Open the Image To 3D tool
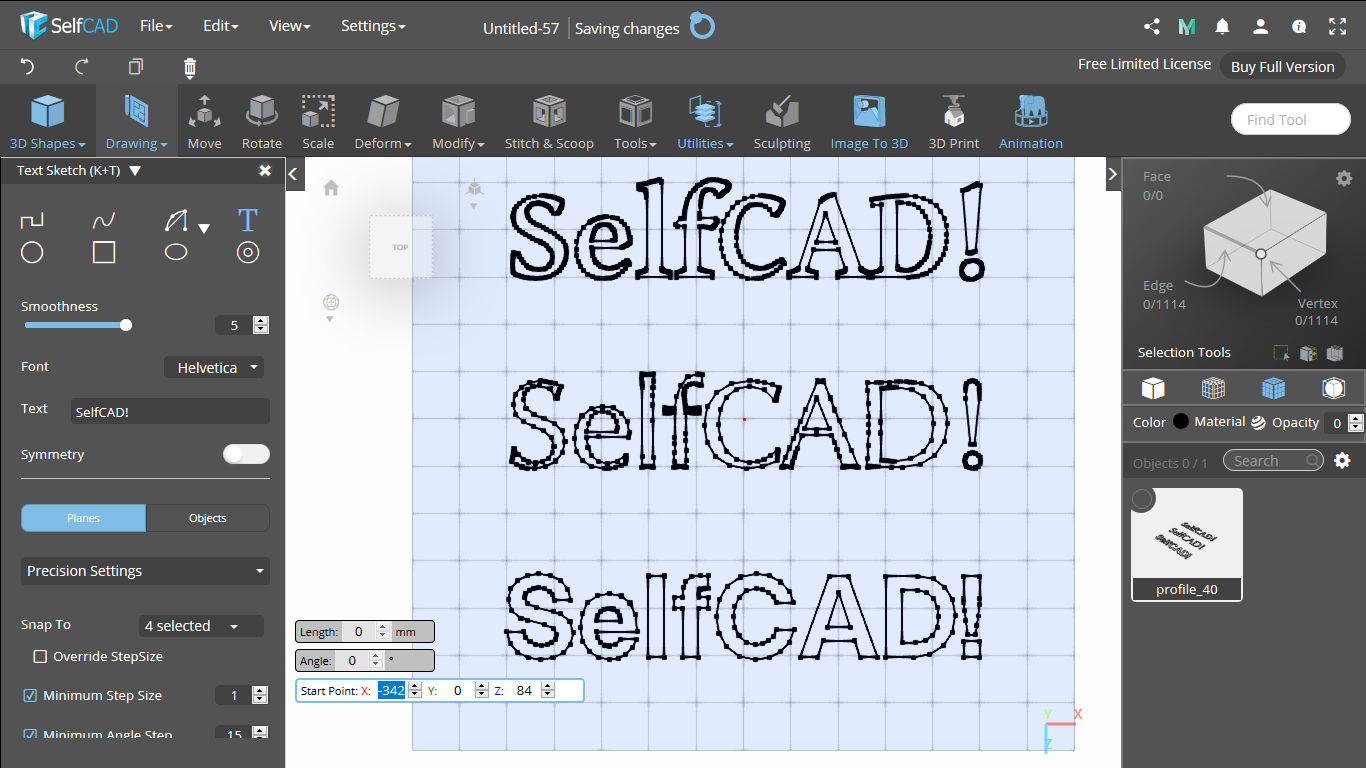This screenshot has height=768, width=1366. click(x=869, y=121)
